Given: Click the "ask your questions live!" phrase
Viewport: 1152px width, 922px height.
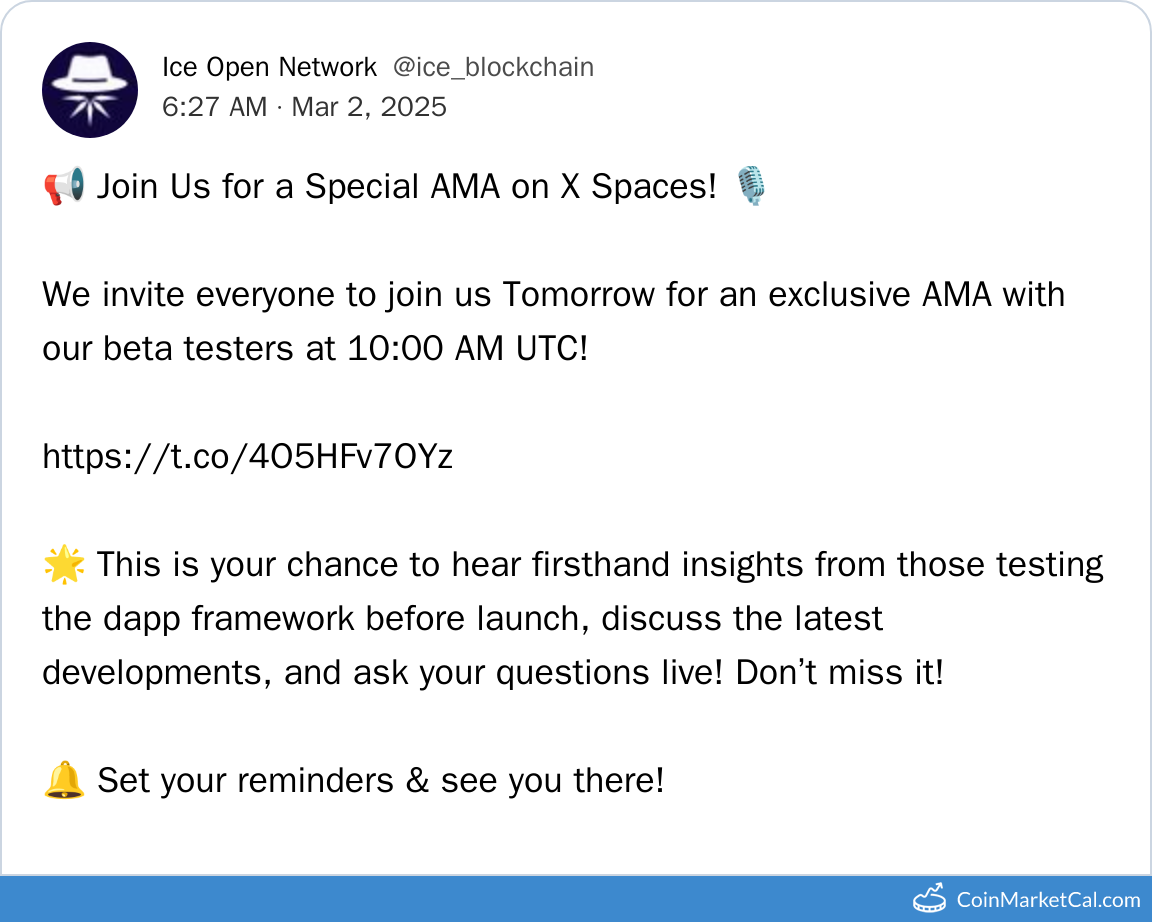Looking at the screenshot, I should pyautogui.click(x=541, y=673).
